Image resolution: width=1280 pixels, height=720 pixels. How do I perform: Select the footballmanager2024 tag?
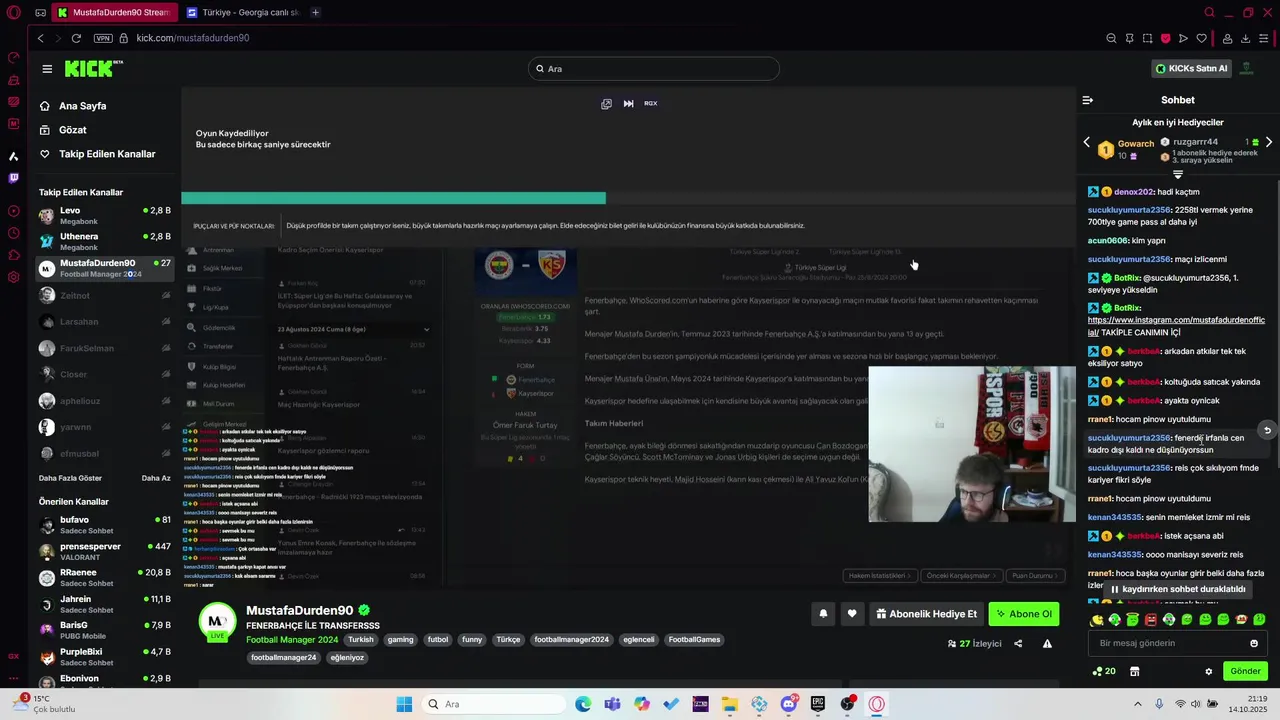(571, 640)
